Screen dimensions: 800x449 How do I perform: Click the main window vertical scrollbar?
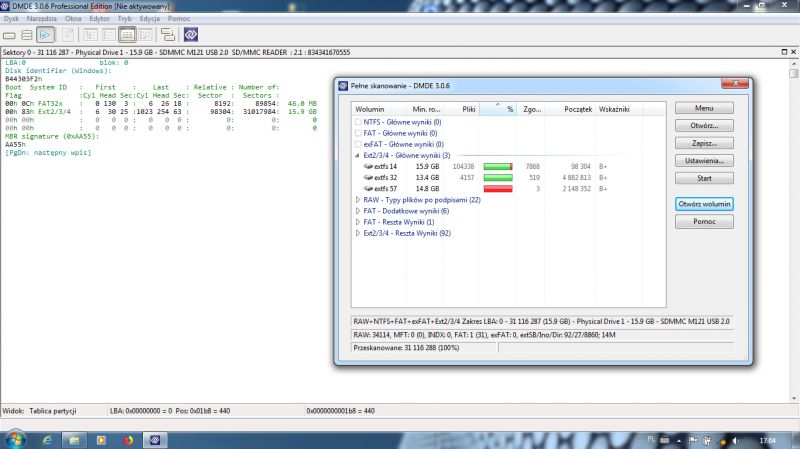tap(793, 230)
